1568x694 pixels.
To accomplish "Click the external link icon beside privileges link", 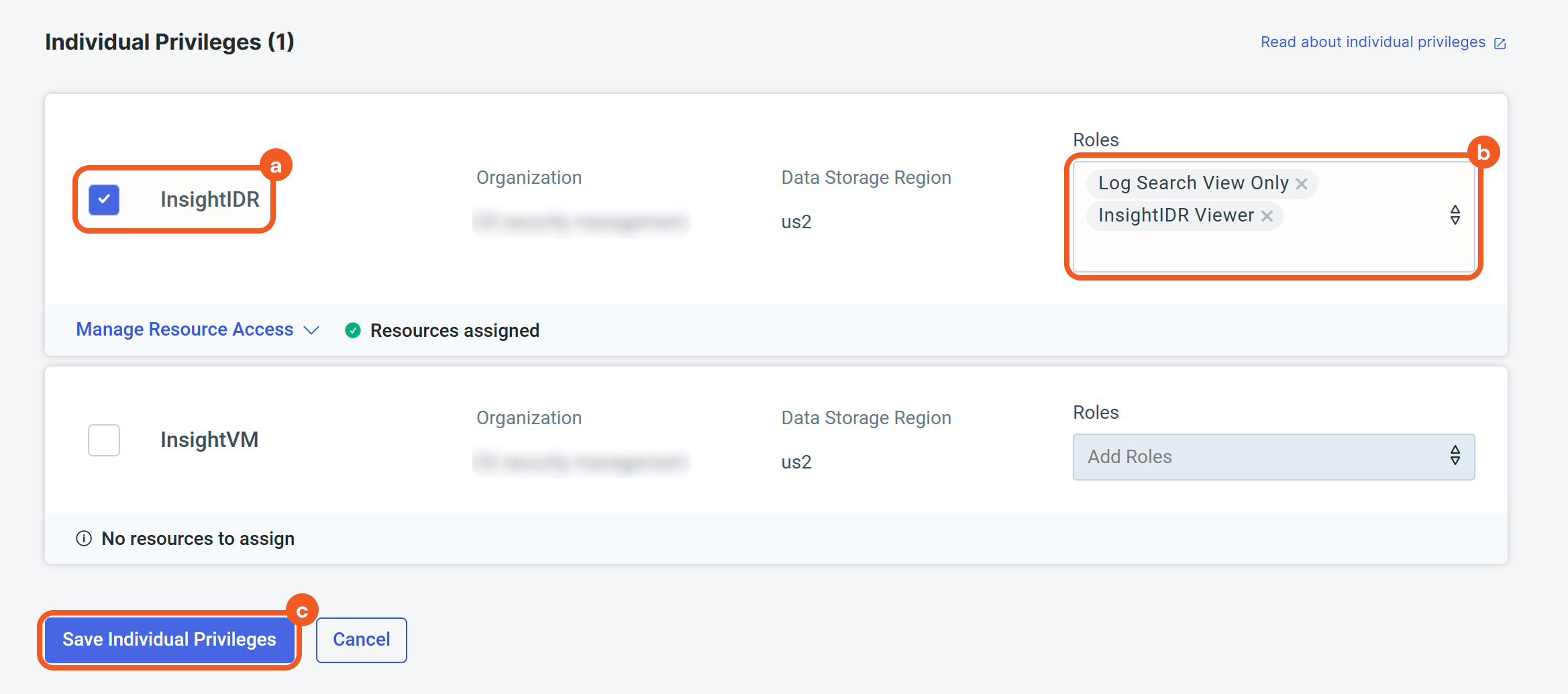I will [x=1500, y=44].
